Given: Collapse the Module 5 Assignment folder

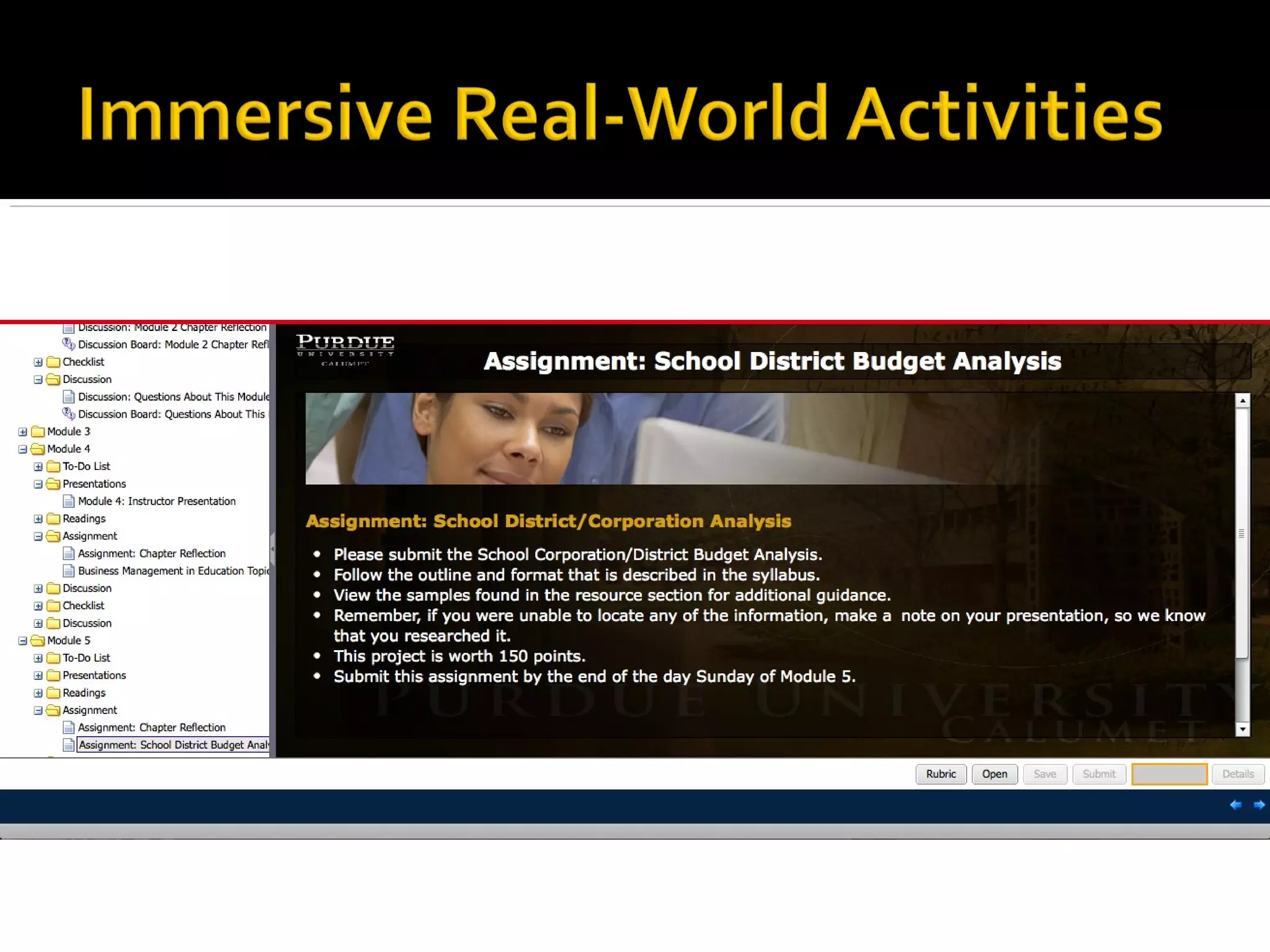Looking at the screenshot, I should pos(38,710).
